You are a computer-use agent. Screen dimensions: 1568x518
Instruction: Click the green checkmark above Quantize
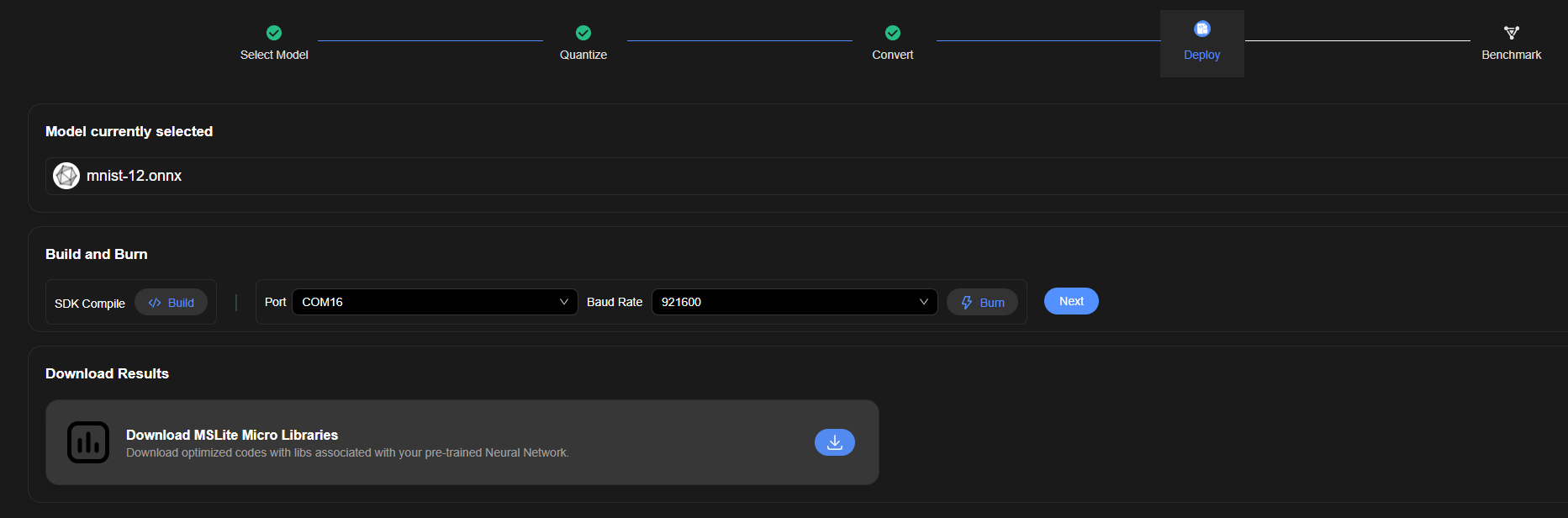tap(583, 33)
